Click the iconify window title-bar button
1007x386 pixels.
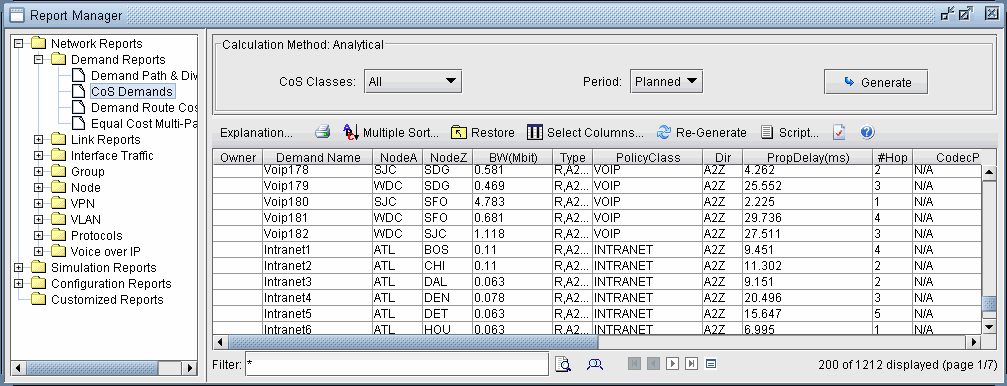tap(947, 13)
